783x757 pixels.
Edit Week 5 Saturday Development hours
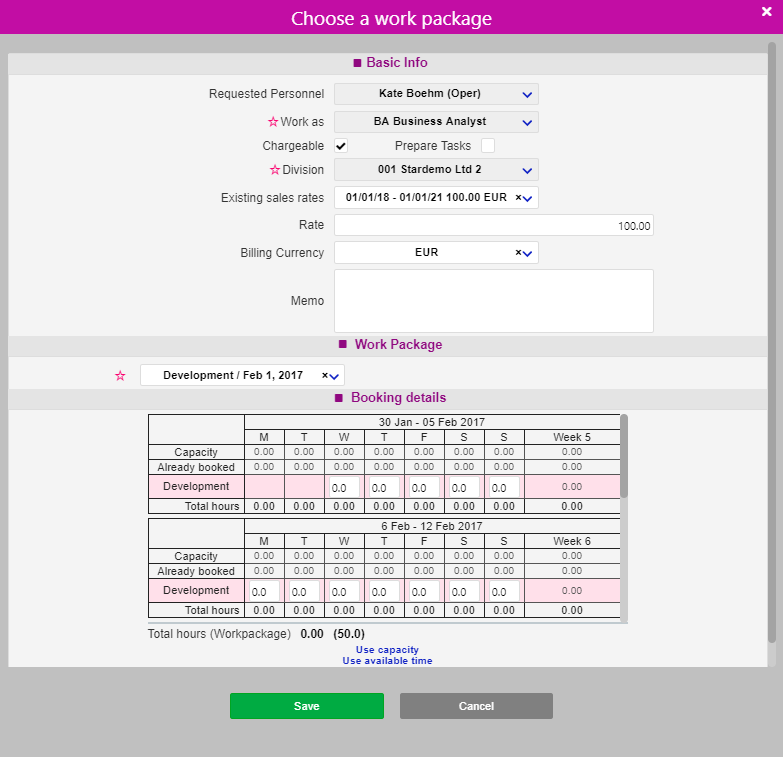coord(464,487)
